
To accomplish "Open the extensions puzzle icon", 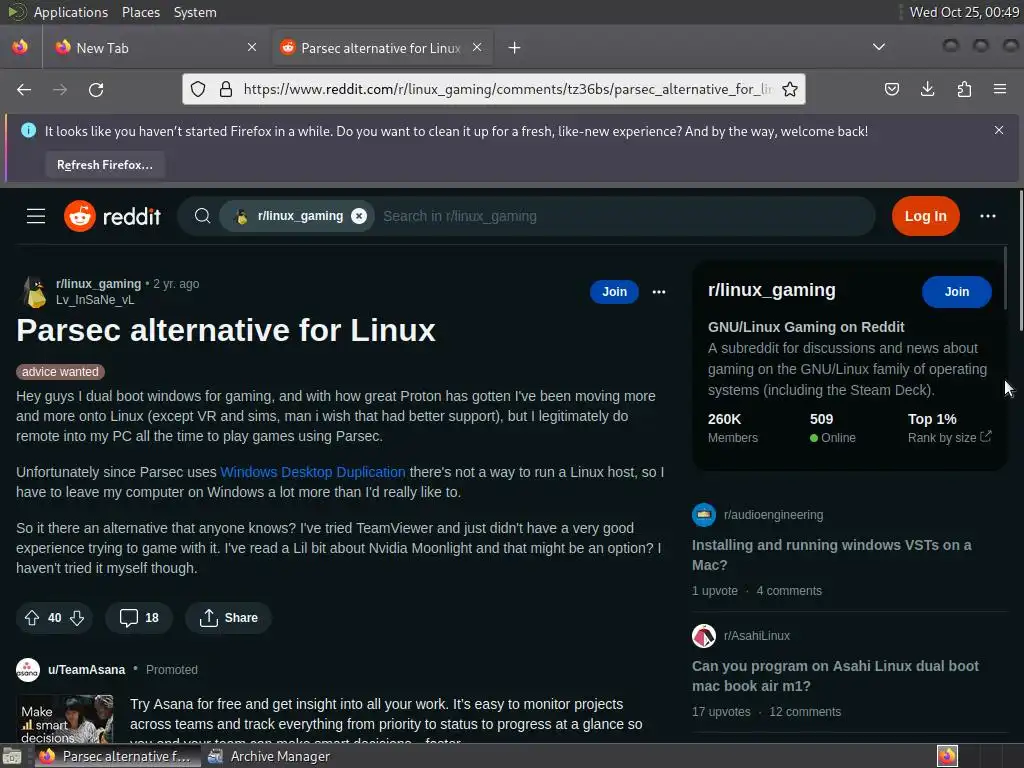I will tap(964, 89).
